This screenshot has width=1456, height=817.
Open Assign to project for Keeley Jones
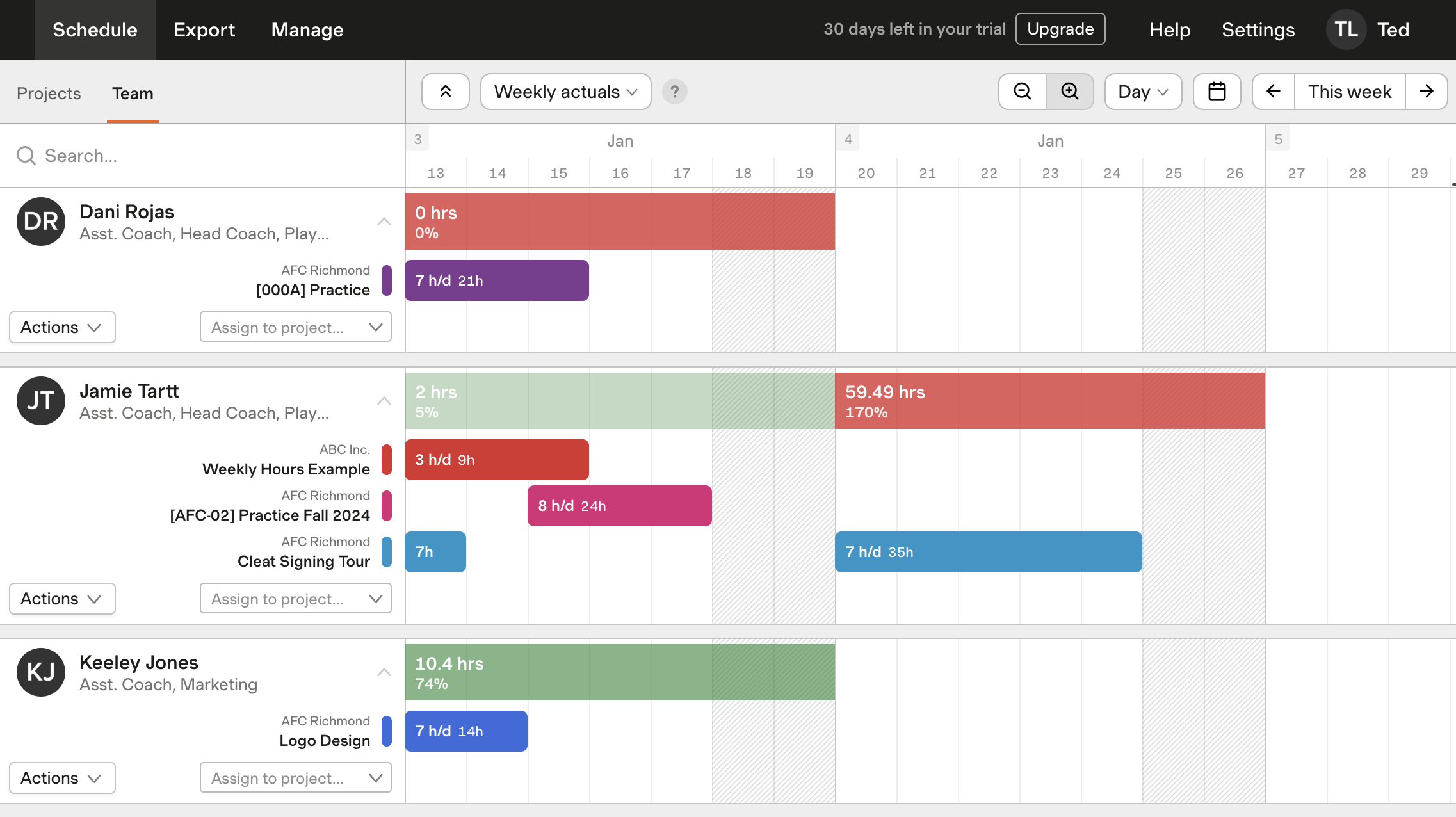[x=296, y=778]
